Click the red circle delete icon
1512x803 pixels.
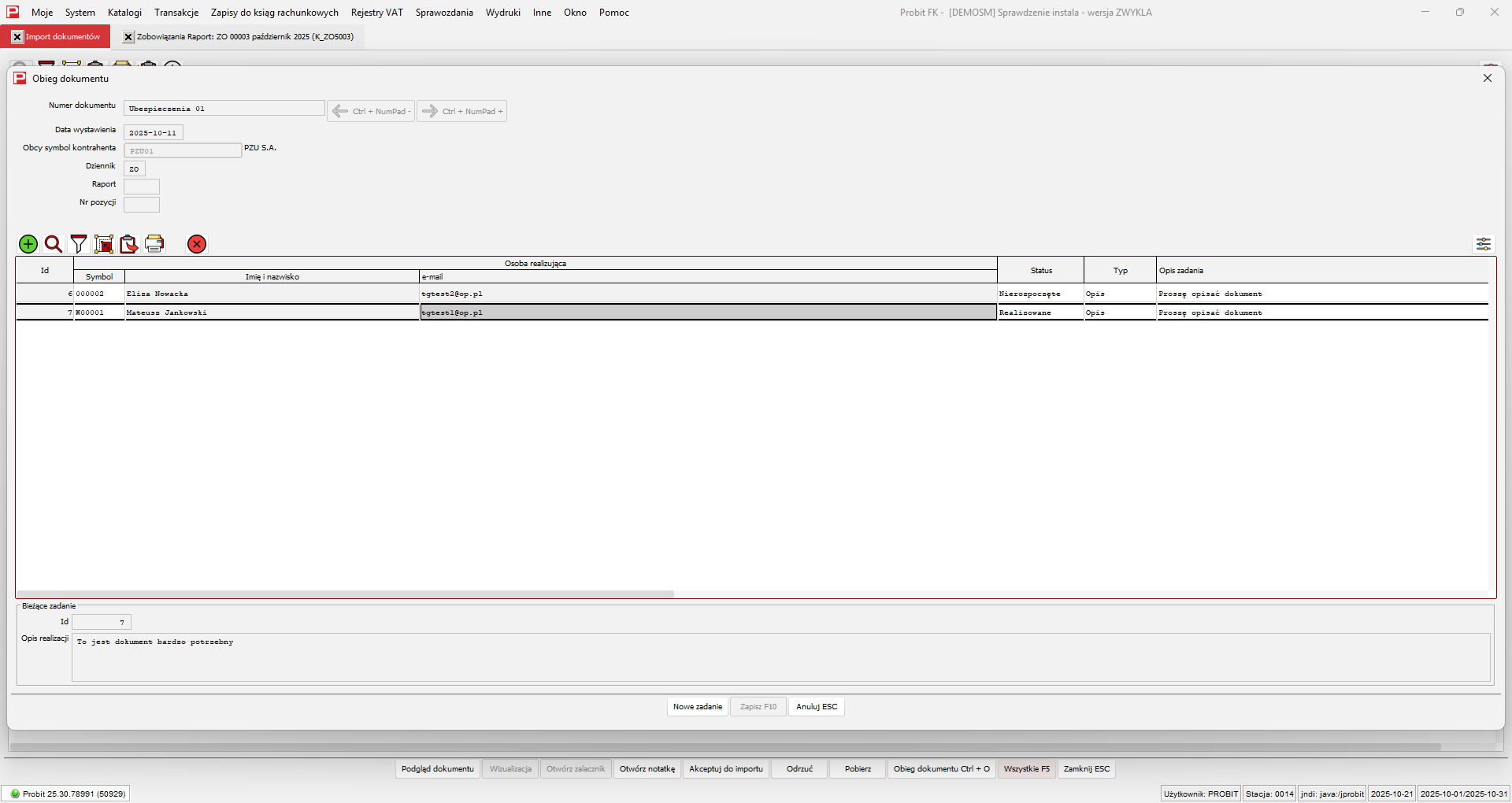[x=197, y=244]
